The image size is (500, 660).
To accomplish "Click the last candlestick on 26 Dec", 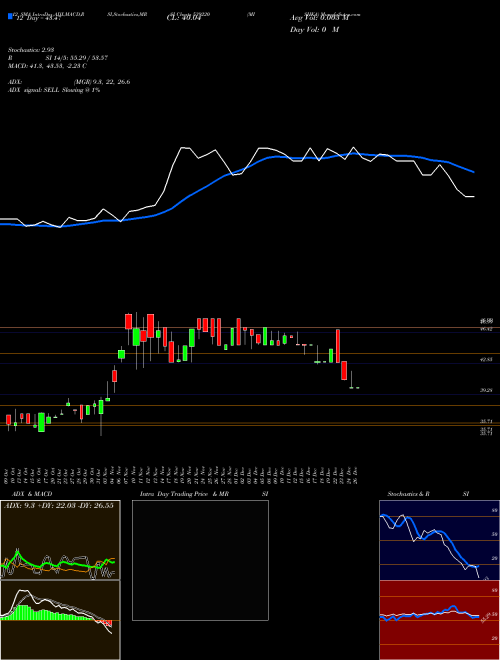I will 357,387.
